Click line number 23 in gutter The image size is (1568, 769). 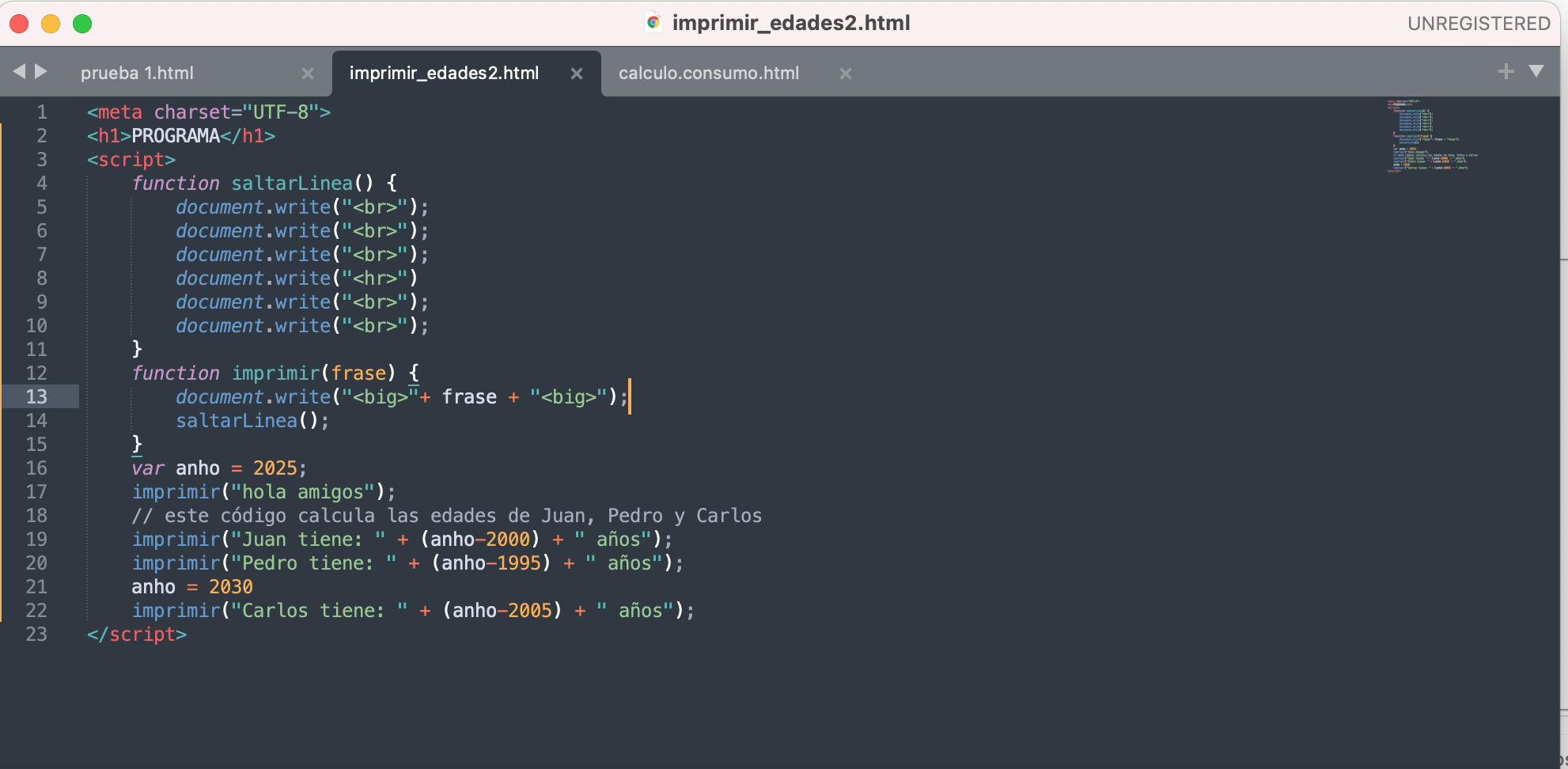click(x=36, y=634)
